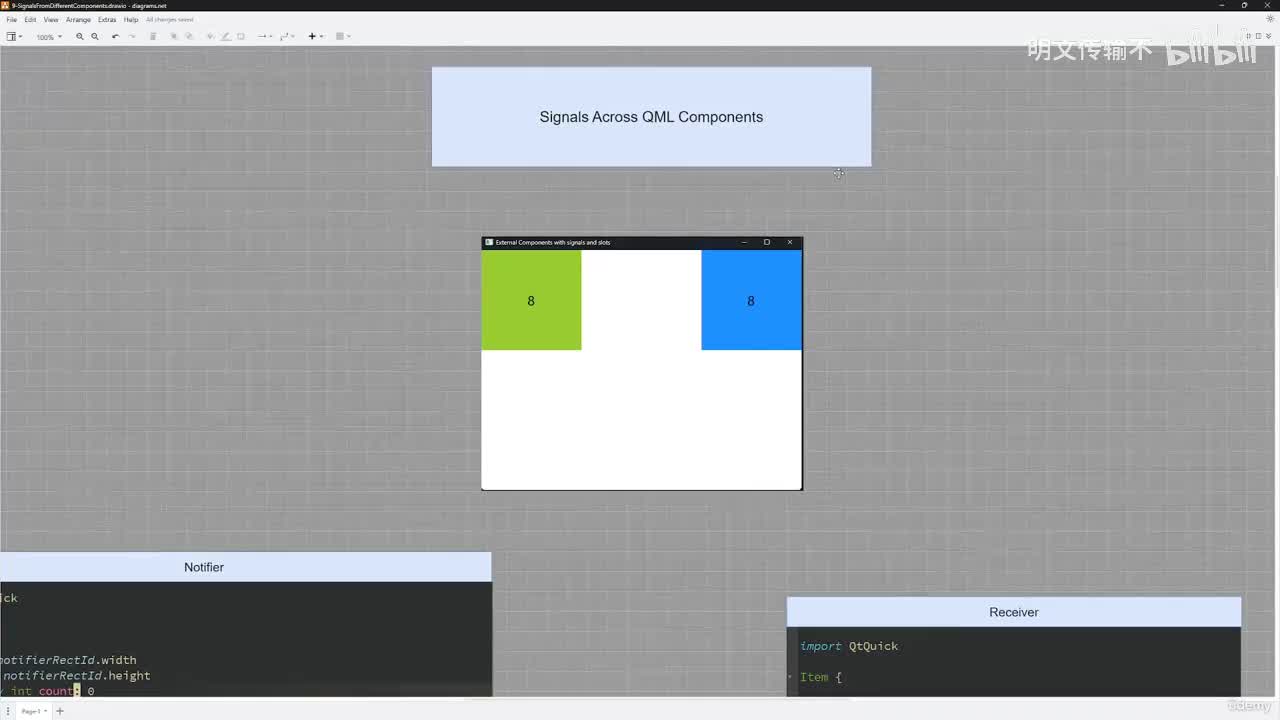
Task: Select the 'Signals Across QML Components' title box
Action: click(x=651, y=117)
